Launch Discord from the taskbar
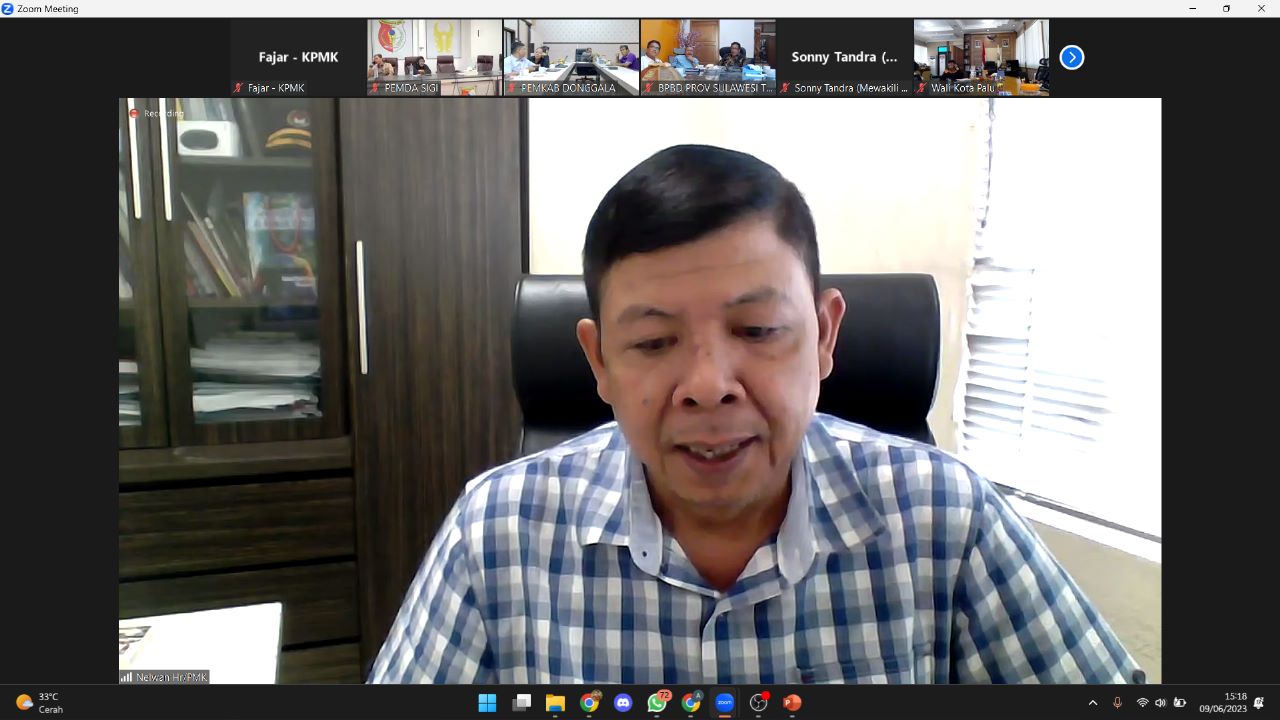Viewport: 1280px width, 720px height. coord(623,703)
